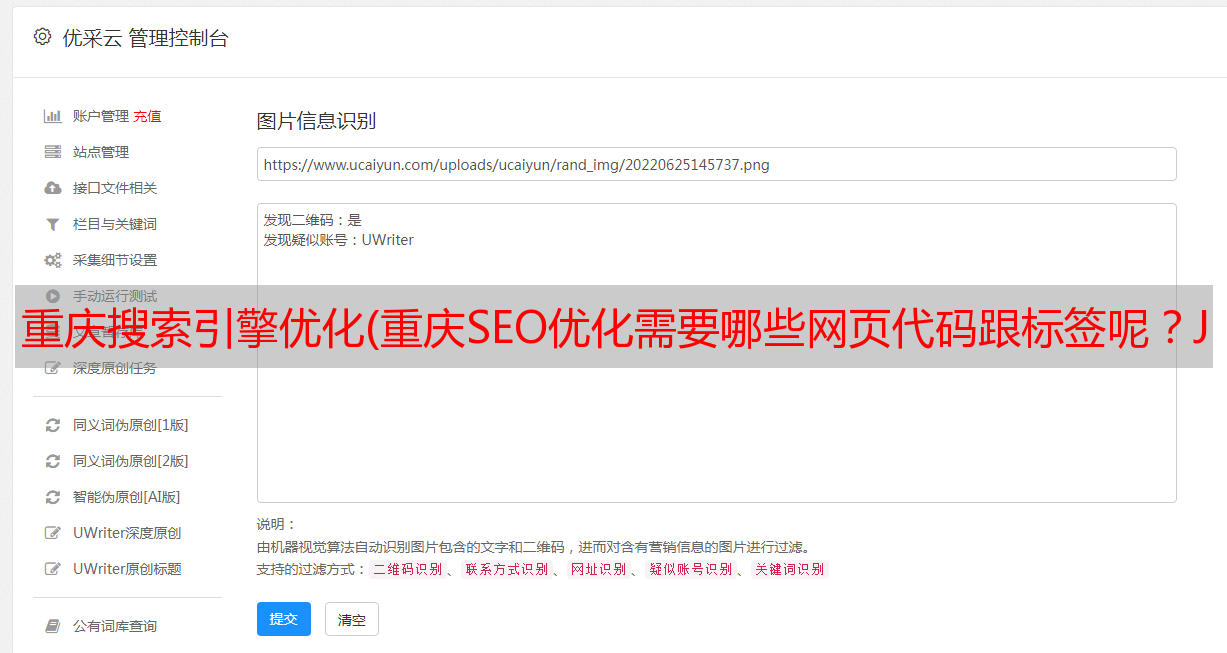
Task: Submit with the blue 提交 button
Action: 284,619
